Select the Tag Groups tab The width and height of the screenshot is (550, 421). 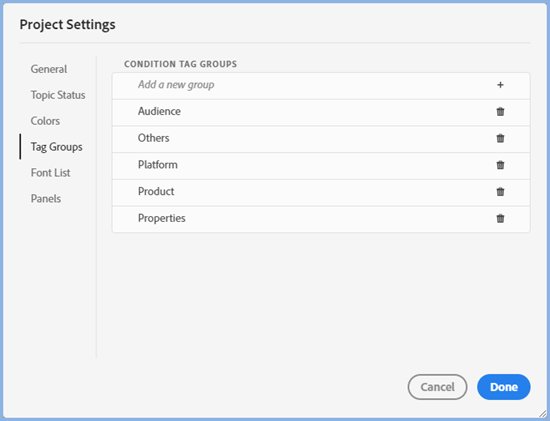coord(56,147)
